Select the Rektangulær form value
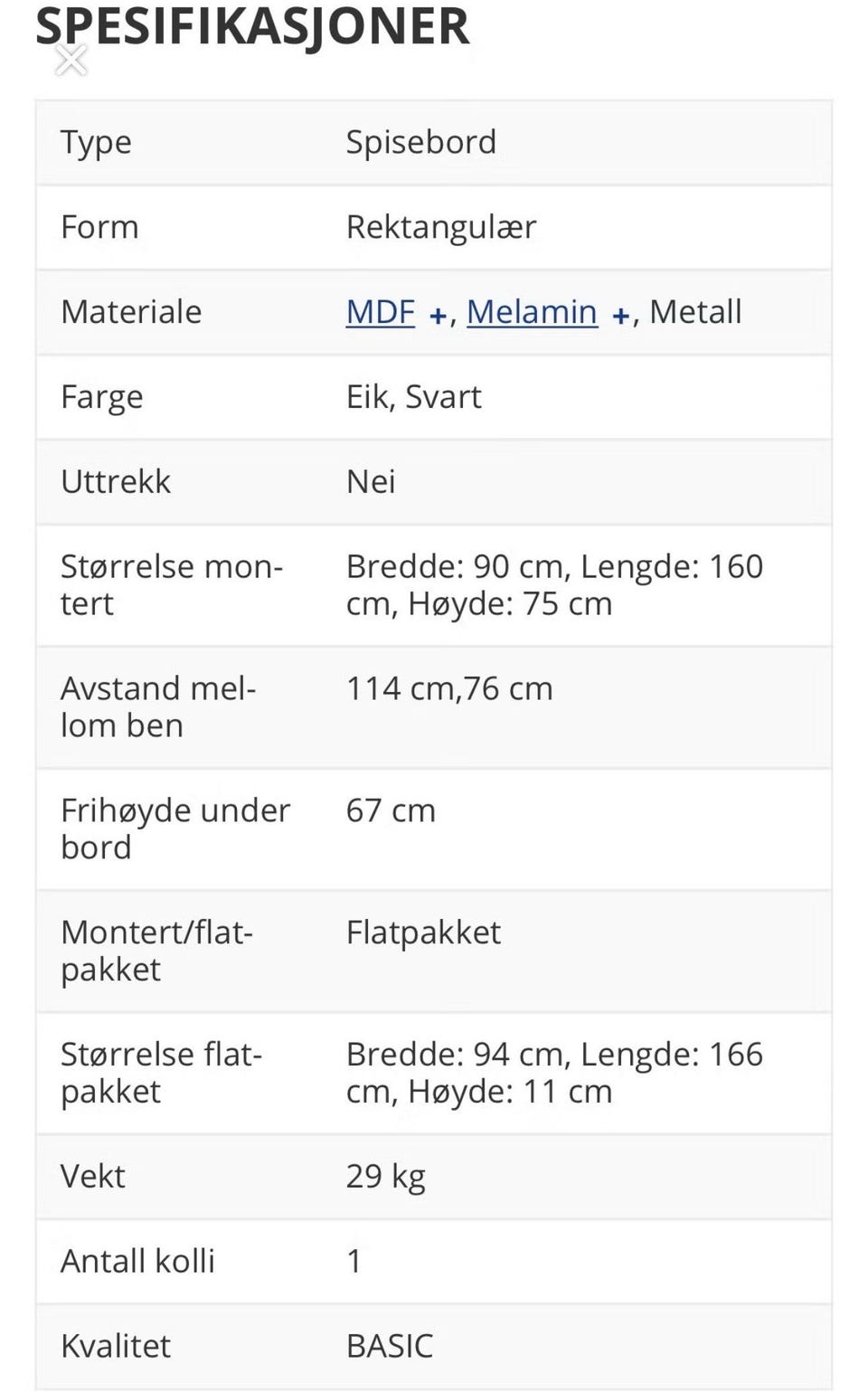Image resolution: width=868 pixels, height=1392 pixels. coord(441,227)
